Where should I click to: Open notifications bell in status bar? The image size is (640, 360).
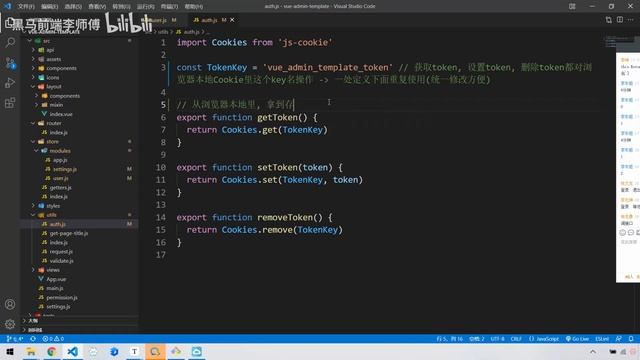pos(631,339)
